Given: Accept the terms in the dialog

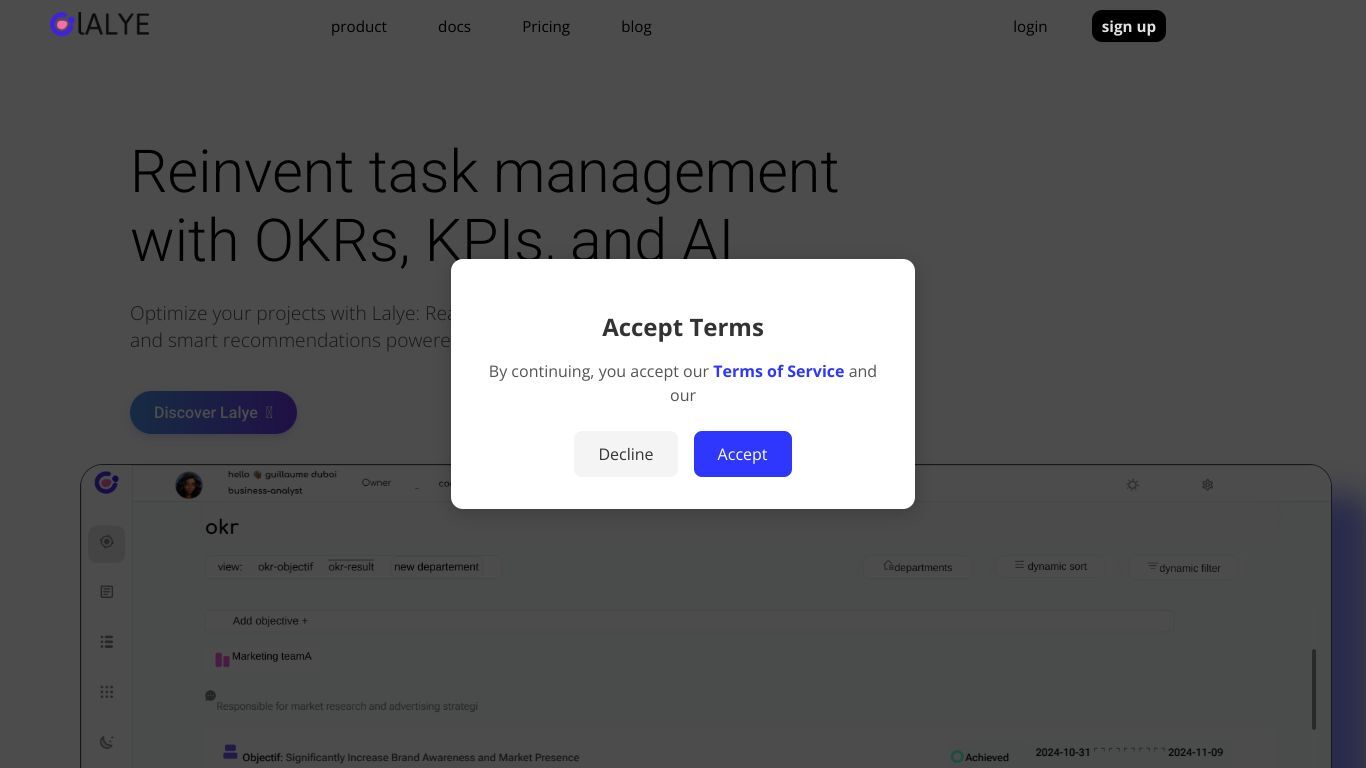Looking at the screenshot, I should (743, 454).
